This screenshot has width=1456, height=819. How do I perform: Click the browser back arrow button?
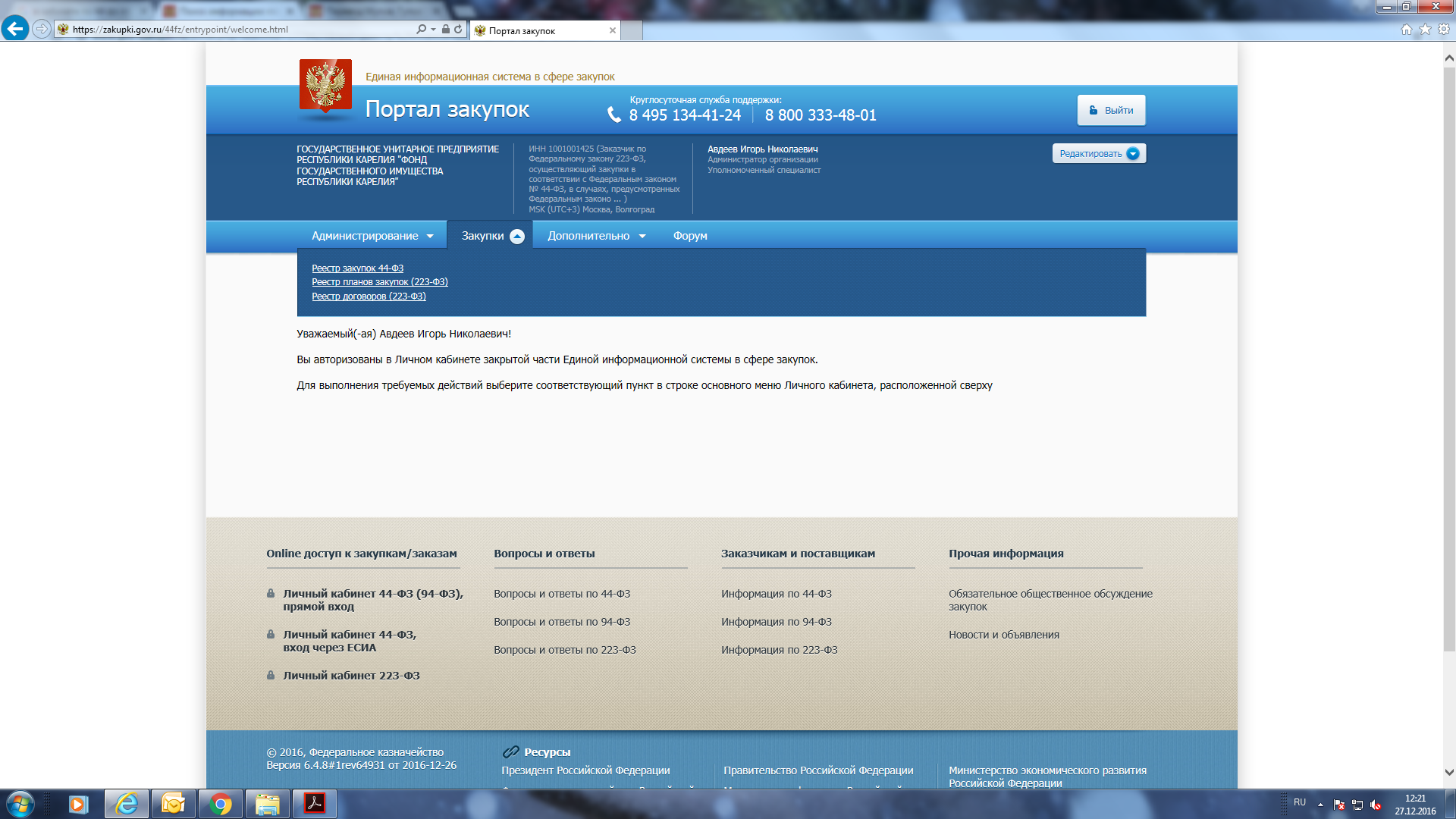(14, 29)
